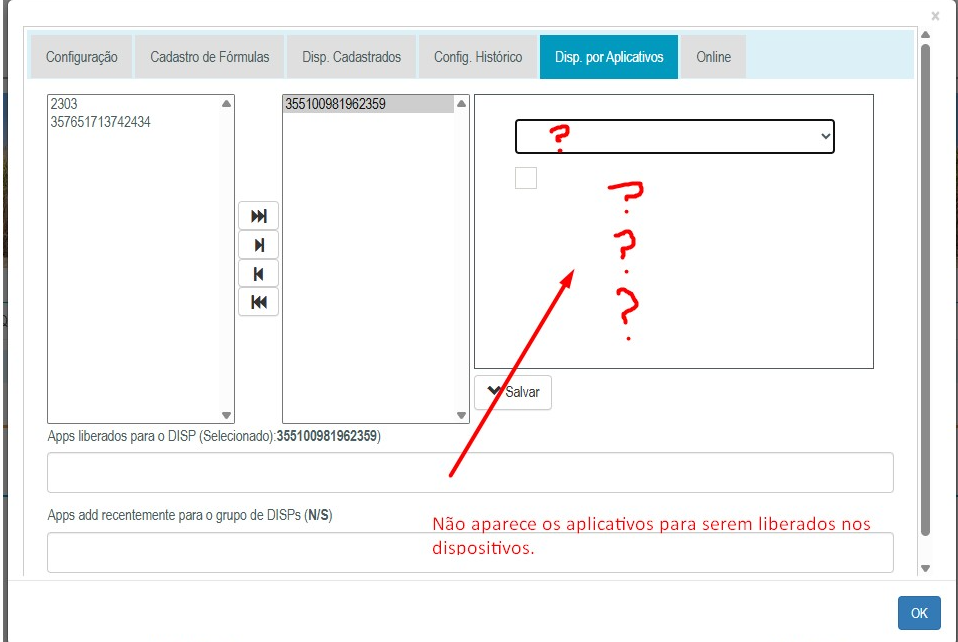Screen dimensions: 958x642
Task: Click the Apps add recentemente field
Action: [470, 552]
